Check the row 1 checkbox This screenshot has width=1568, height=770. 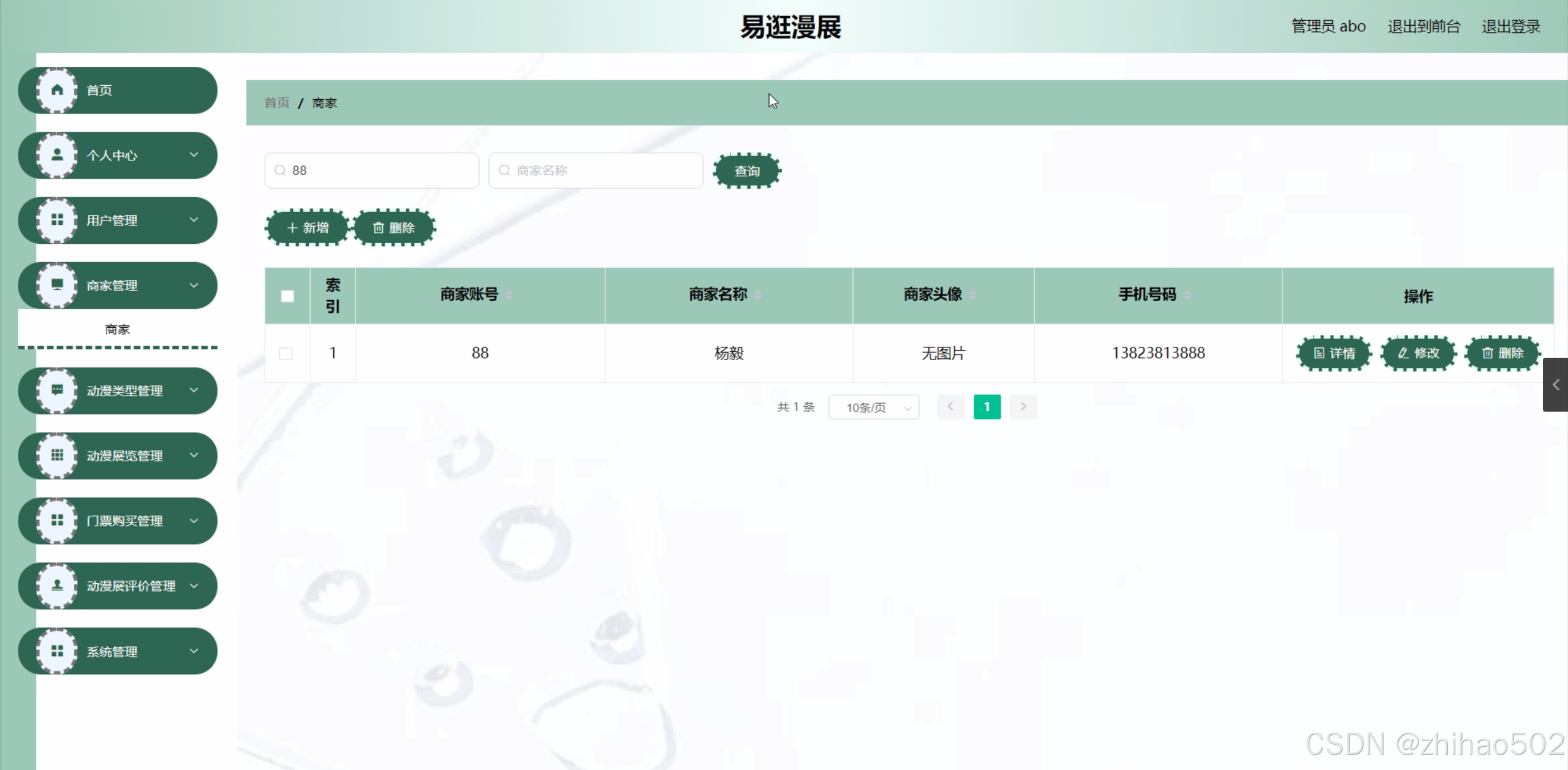(x=286, y=353)
